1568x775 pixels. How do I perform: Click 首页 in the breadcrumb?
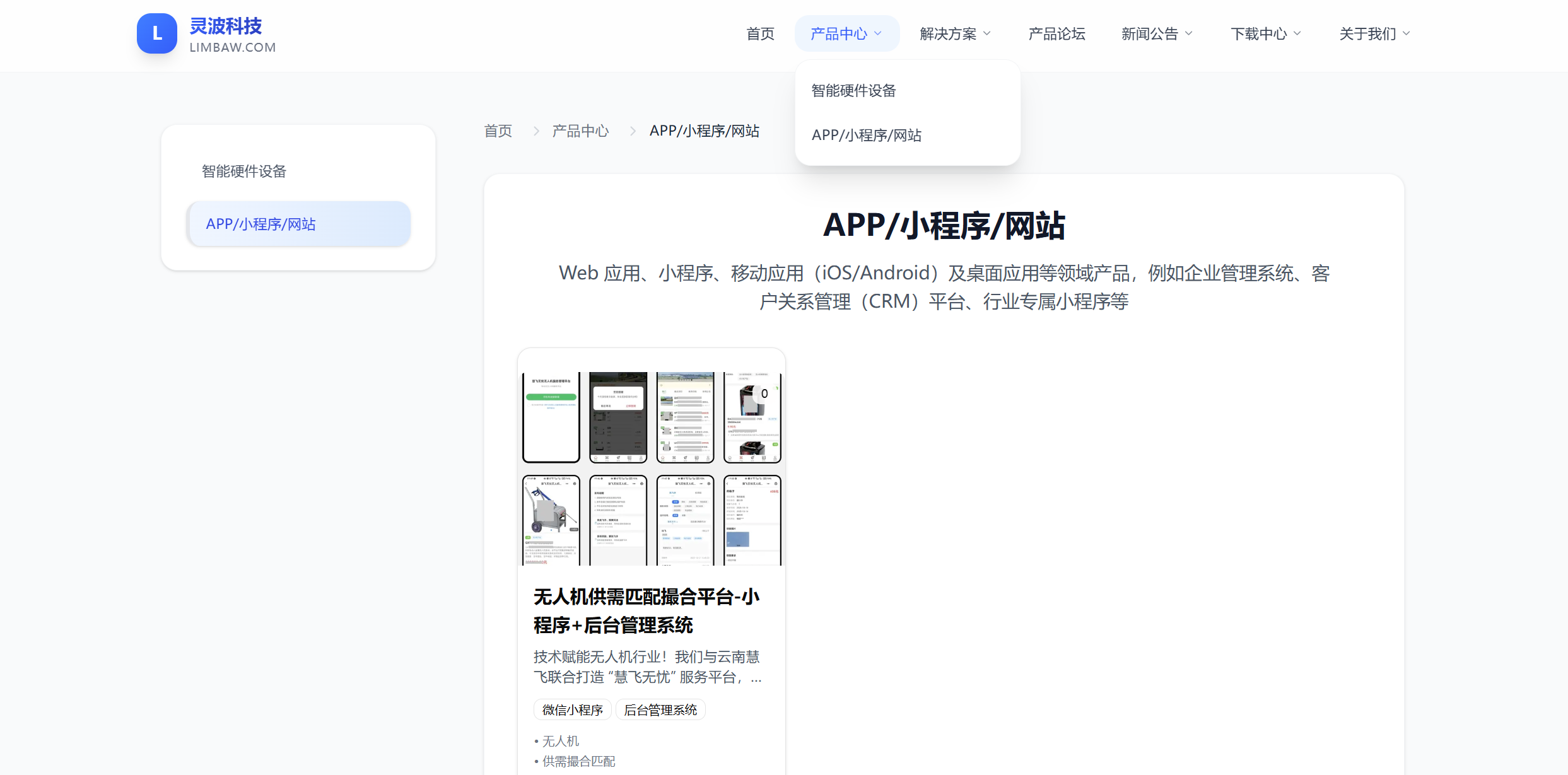498,131
